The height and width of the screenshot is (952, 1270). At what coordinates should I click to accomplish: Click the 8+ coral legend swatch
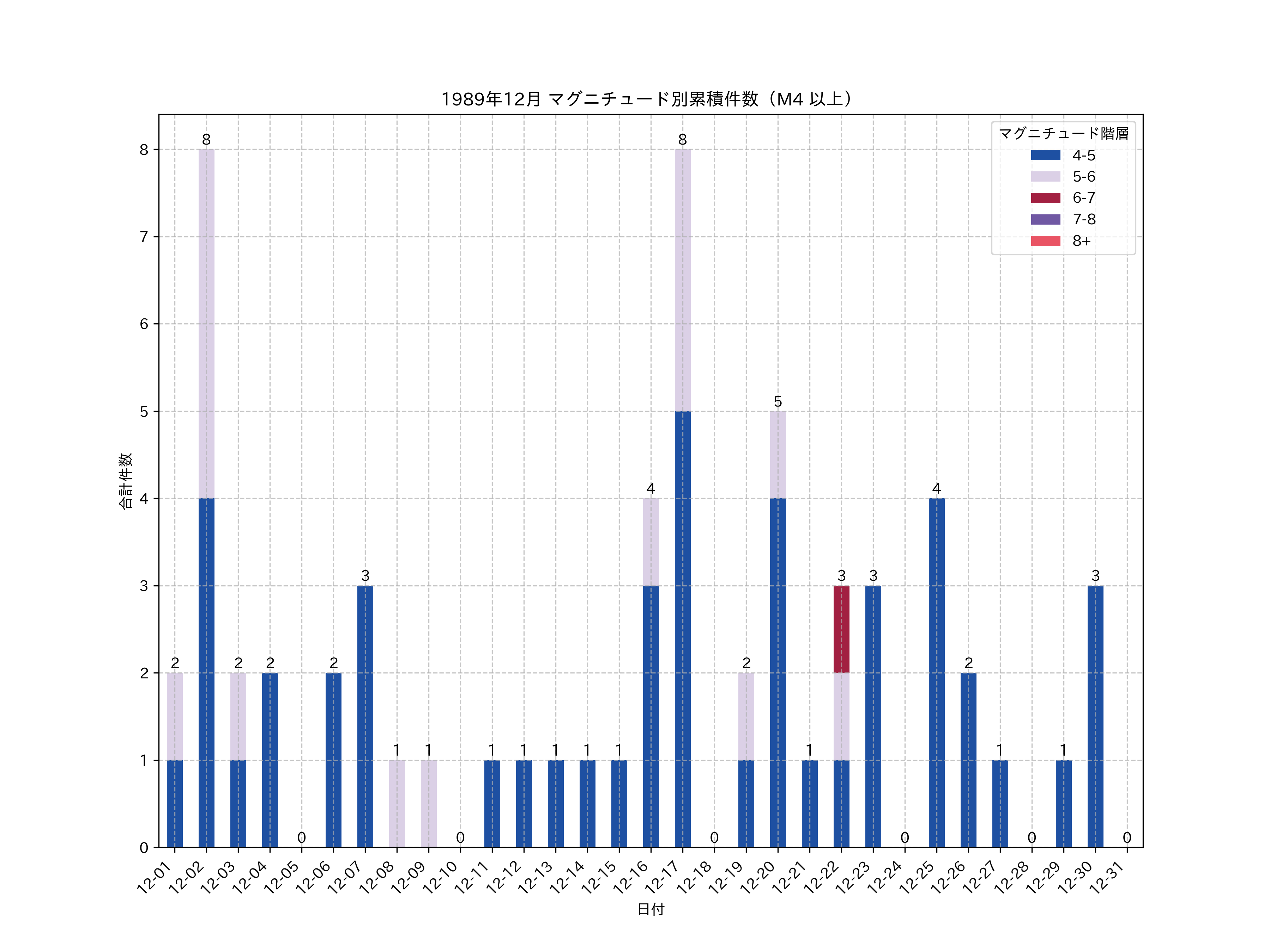point(1046,240)
